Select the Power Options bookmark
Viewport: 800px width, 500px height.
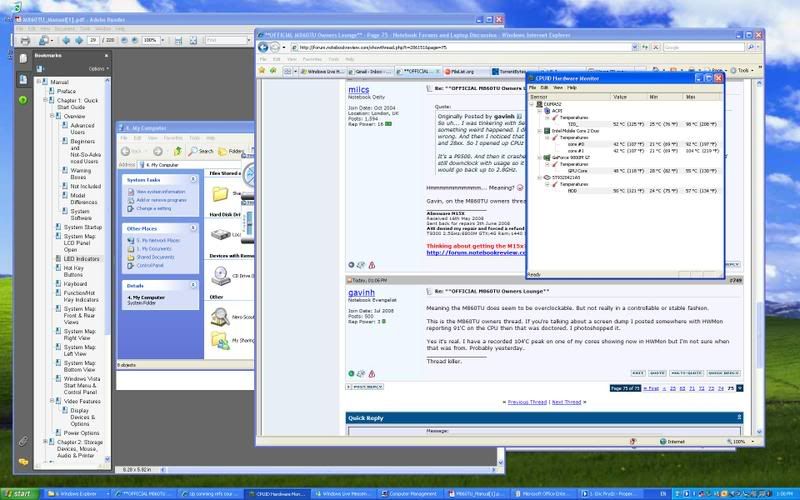pos(82,433)
